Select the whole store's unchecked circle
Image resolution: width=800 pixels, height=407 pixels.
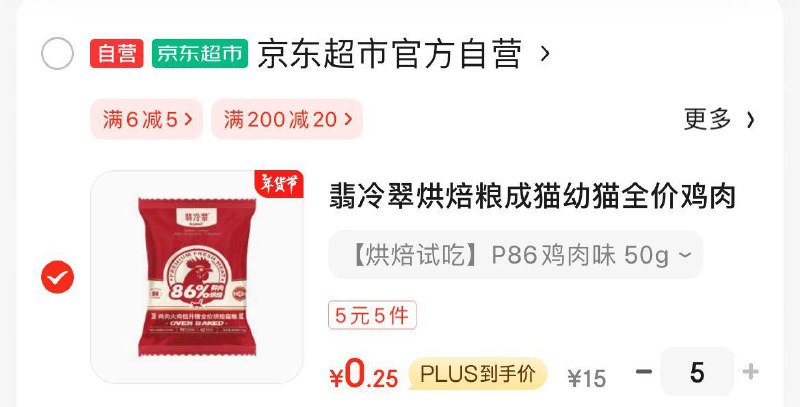(x=57, y=54)
